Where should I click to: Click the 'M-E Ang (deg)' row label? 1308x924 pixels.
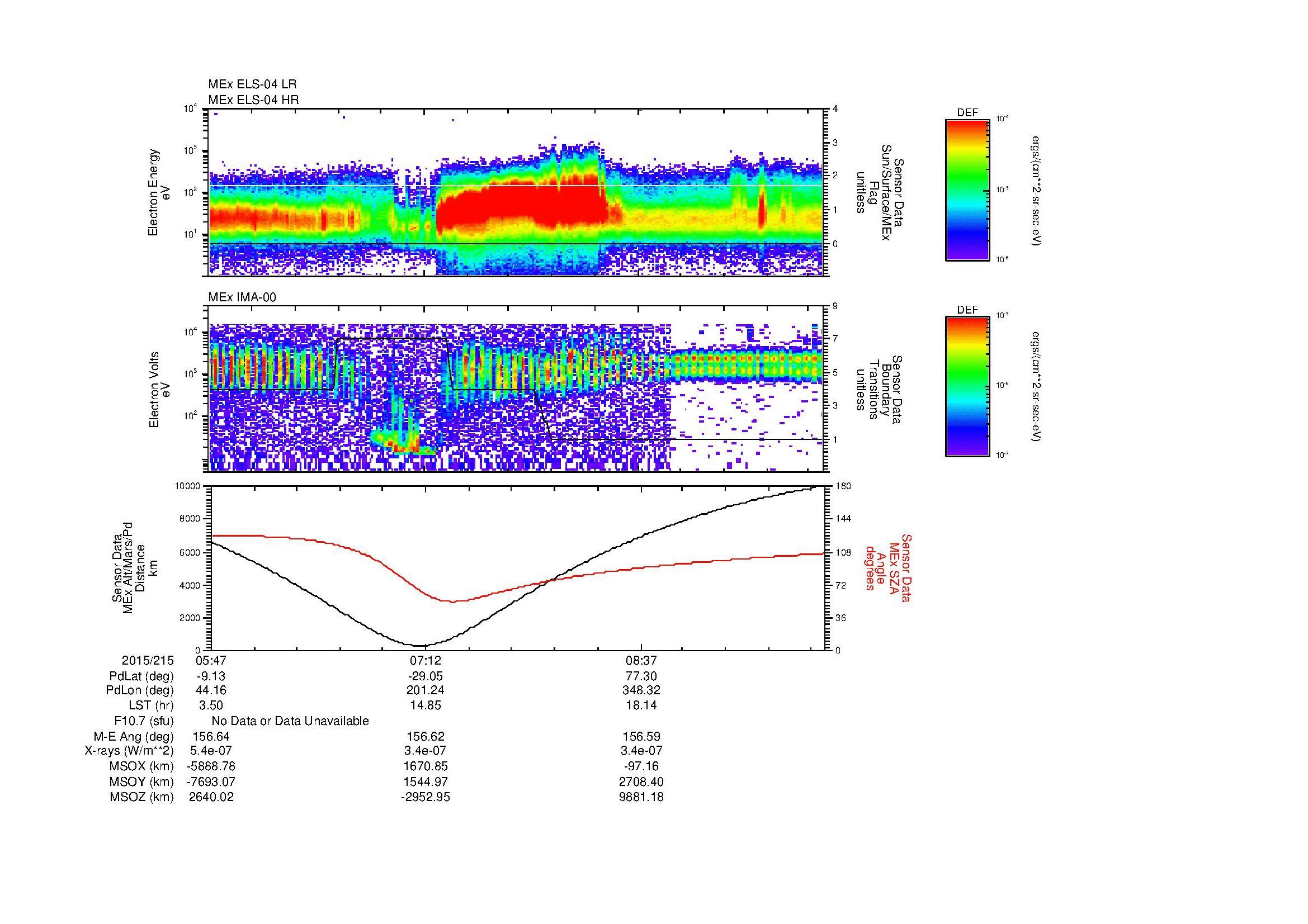133,736
